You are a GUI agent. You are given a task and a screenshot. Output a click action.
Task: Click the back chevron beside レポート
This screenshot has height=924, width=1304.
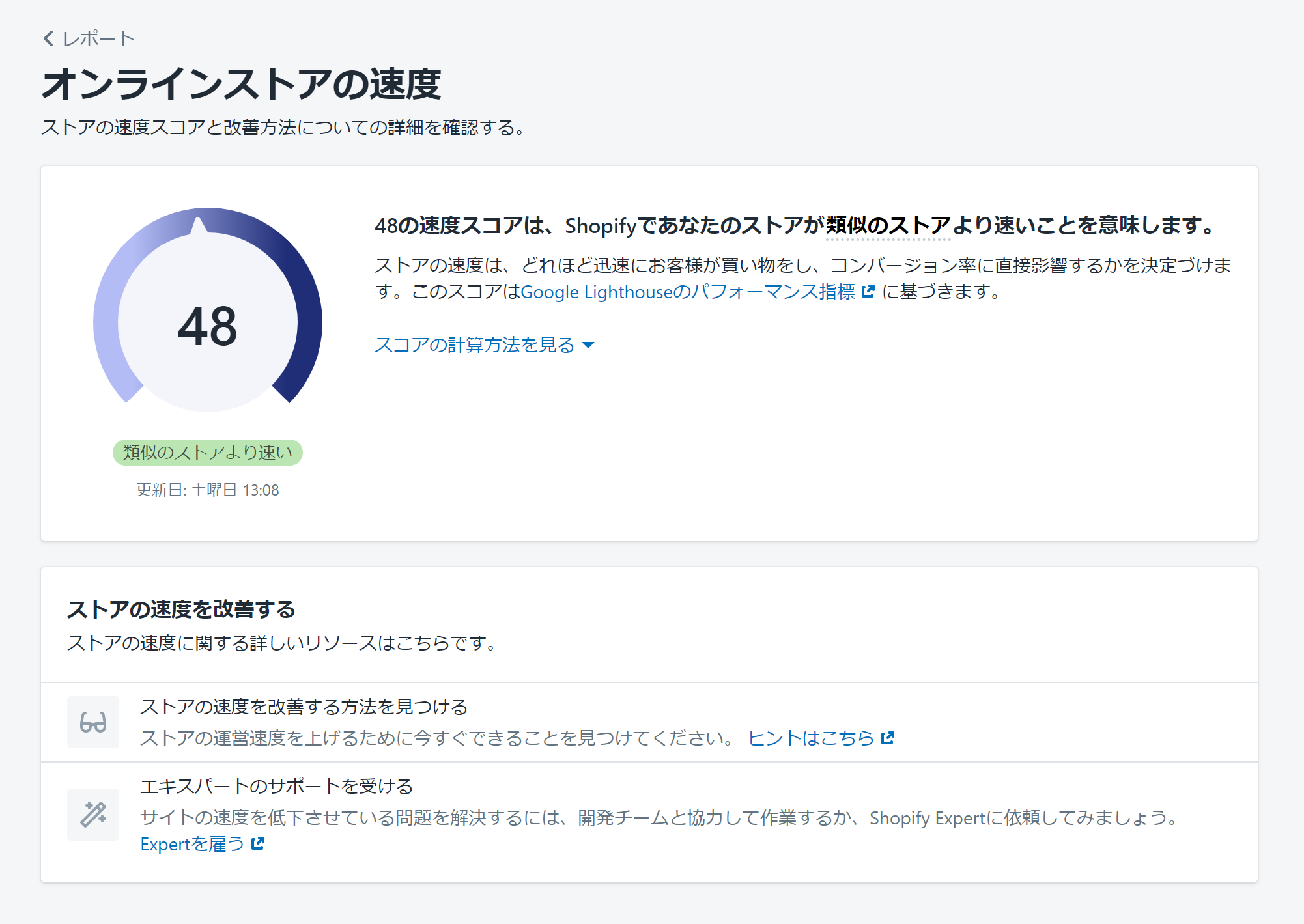(x=49, y=38)
